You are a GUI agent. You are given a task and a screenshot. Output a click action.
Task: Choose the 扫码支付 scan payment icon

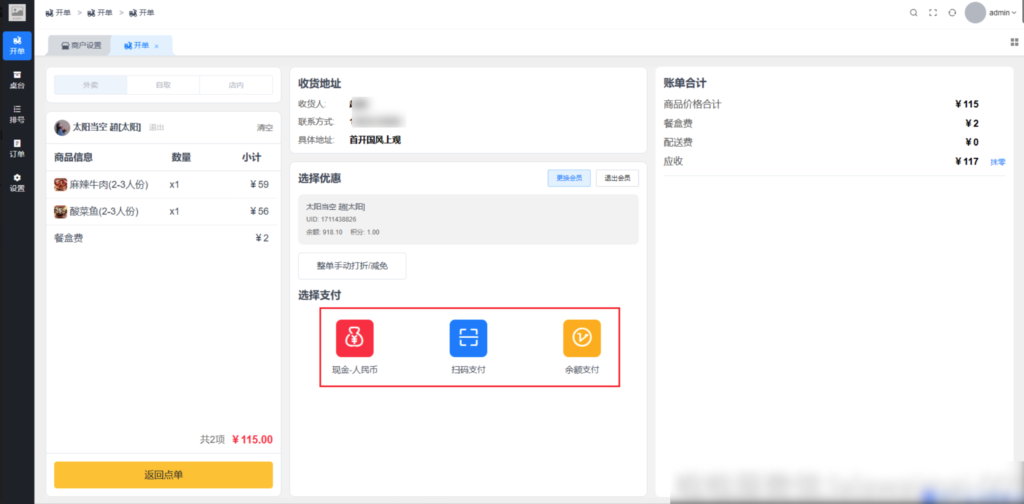(468, 338)
